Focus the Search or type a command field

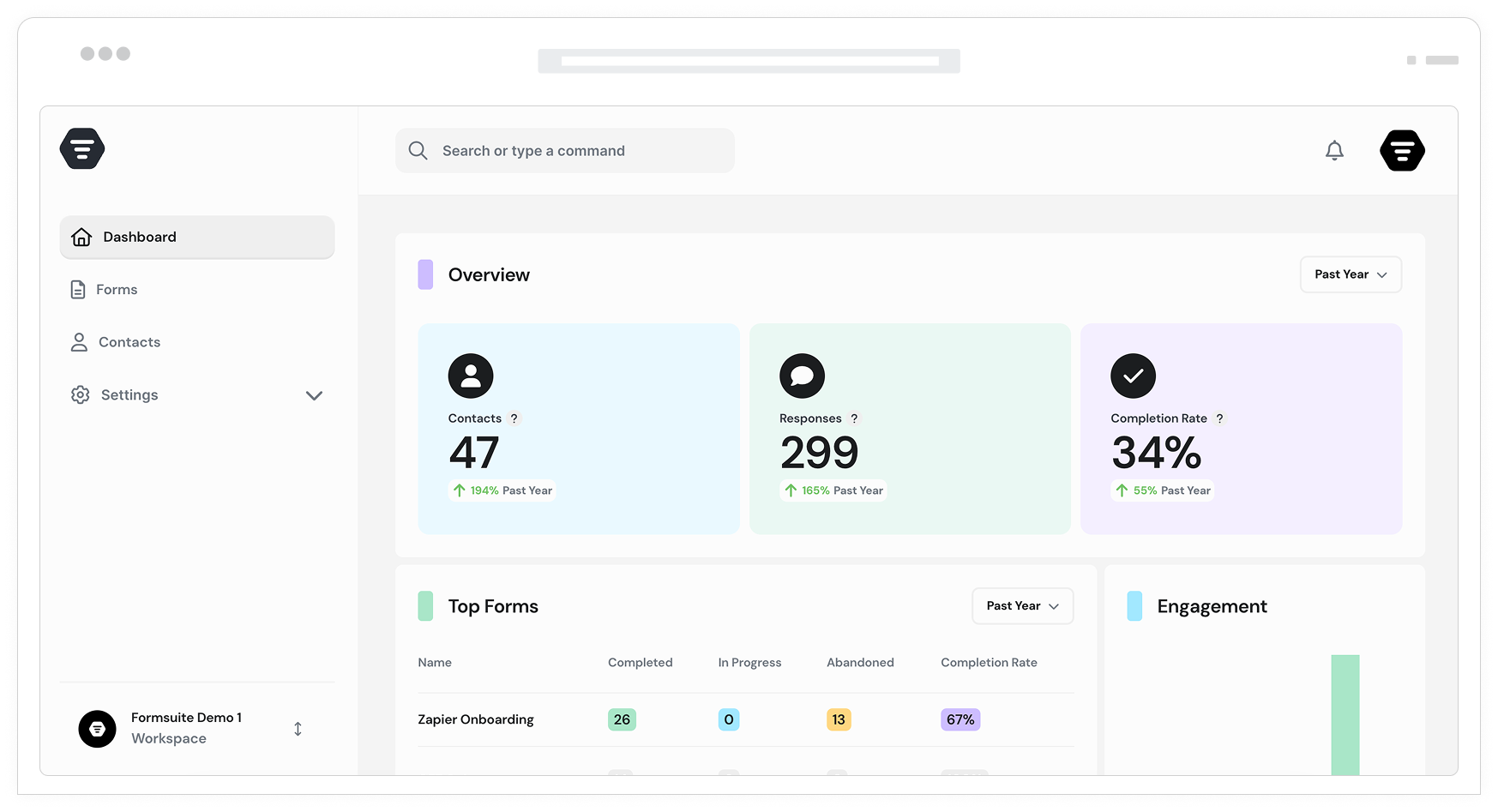tap(564, 151)
